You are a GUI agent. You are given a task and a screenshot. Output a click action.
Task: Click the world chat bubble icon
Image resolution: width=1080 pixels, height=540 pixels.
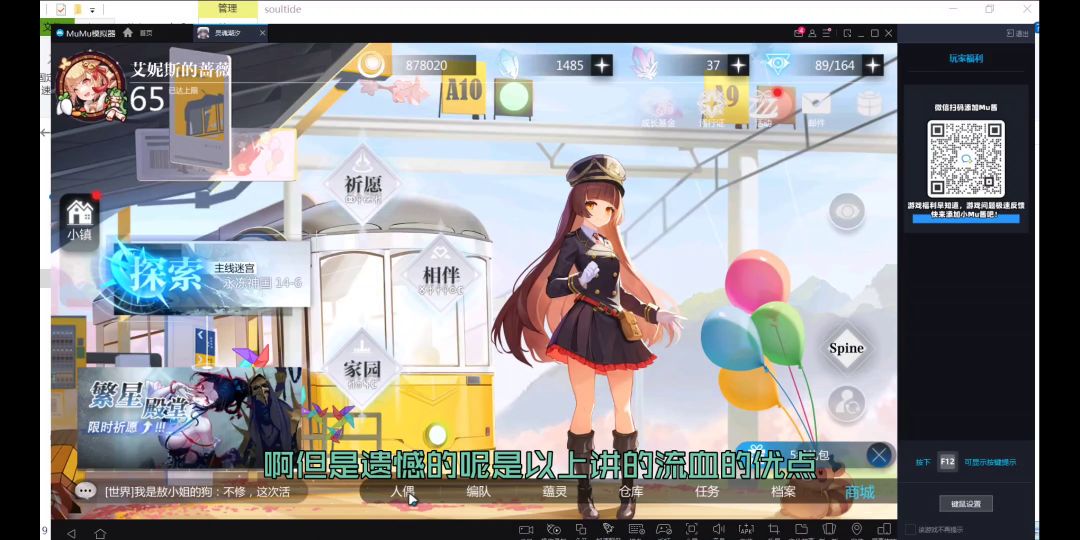(x=86, y=491)
